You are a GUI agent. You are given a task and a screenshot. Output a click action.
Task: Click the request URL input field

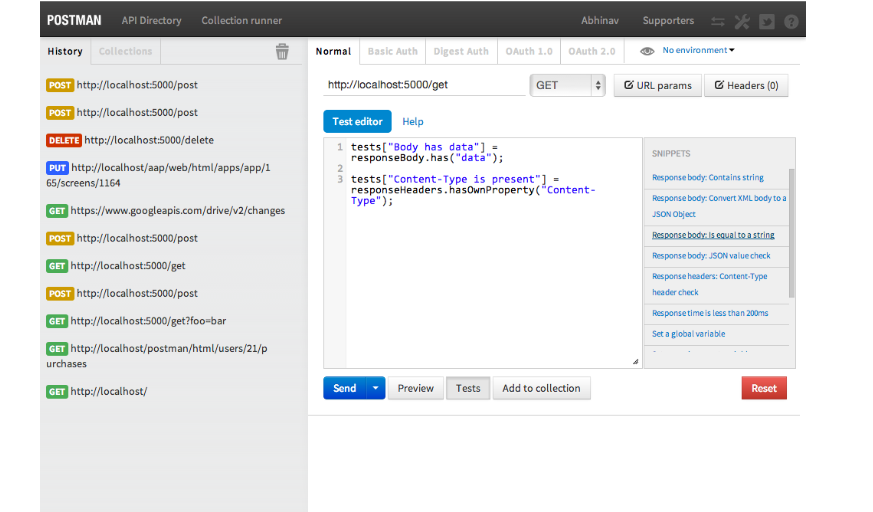[x=424, y=85]
